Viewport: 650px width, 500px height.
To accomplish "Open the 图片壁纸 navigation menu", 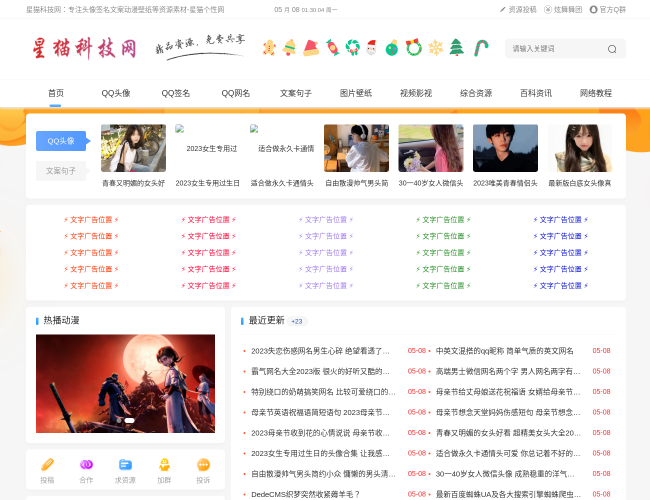I will [356, 93].
